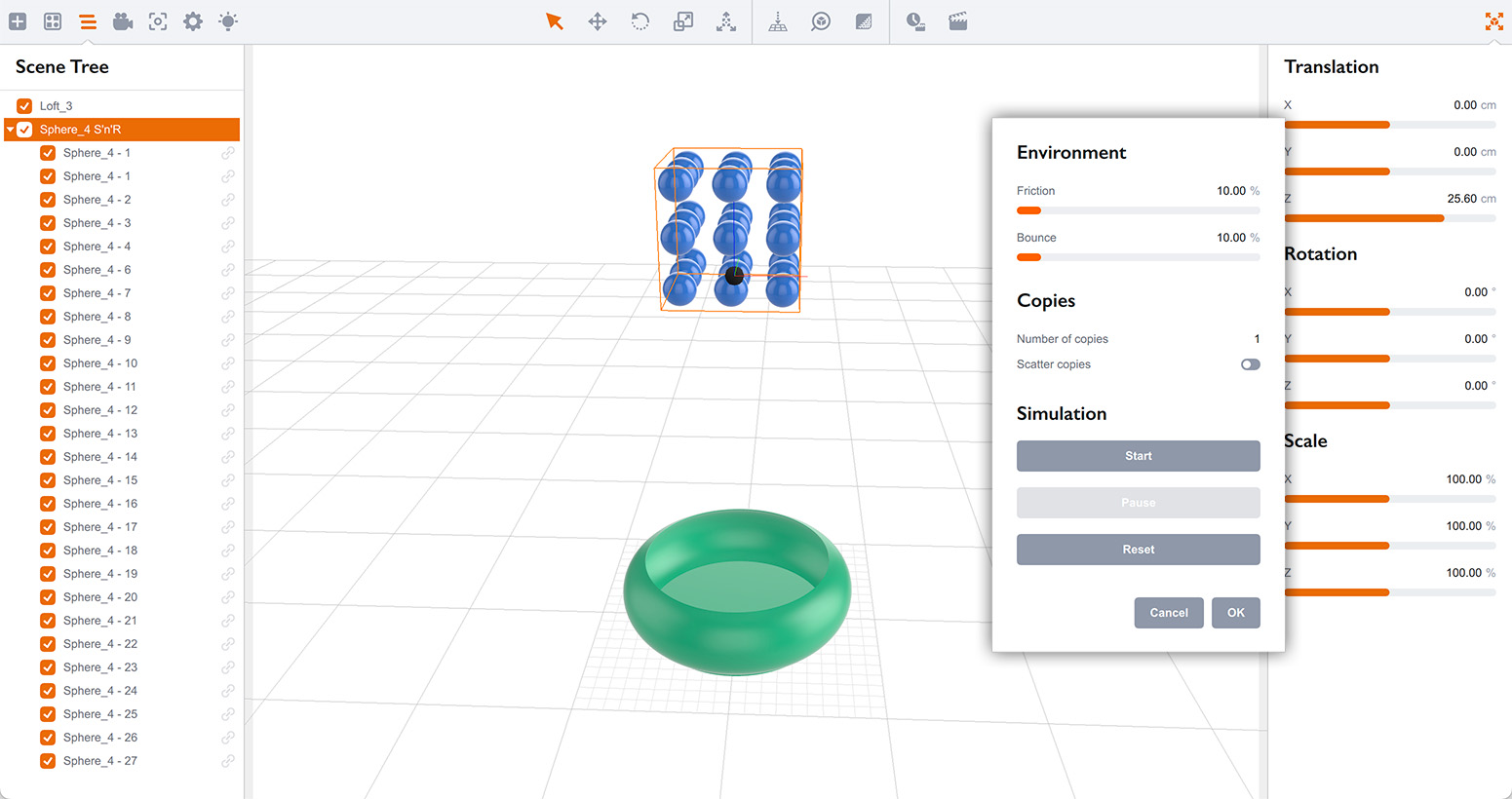Open the layout grid panel icon
This screenshot has height=799, width=1512.
pyautogui.click(x=53, y=20)
